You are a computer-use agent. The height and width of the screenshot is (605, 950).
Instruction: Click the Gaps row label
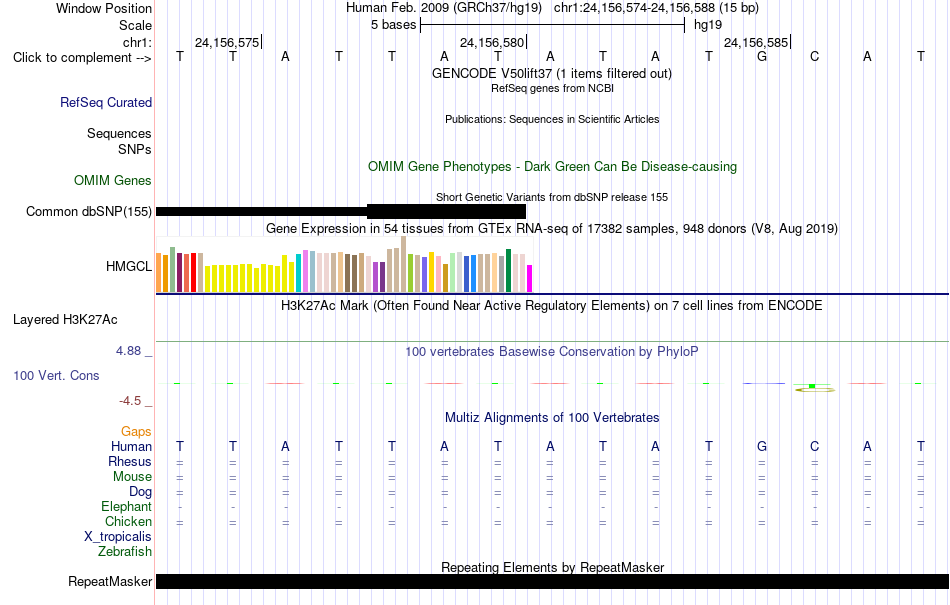click(136, 431)
